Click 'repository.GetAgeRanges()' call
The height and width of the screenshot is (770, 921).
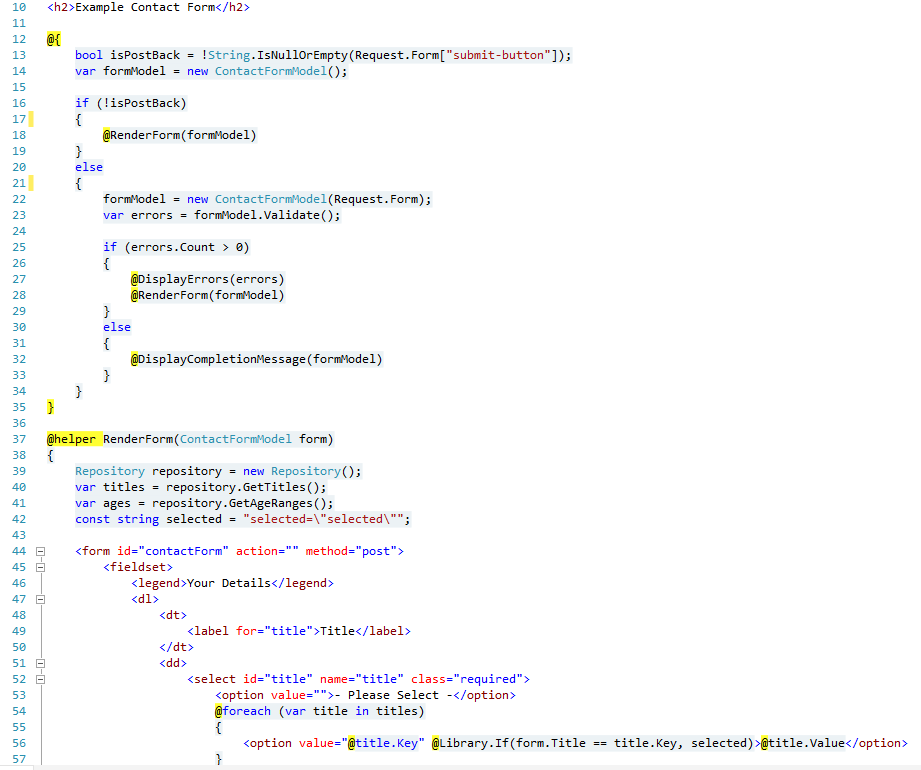coord(239,503)
